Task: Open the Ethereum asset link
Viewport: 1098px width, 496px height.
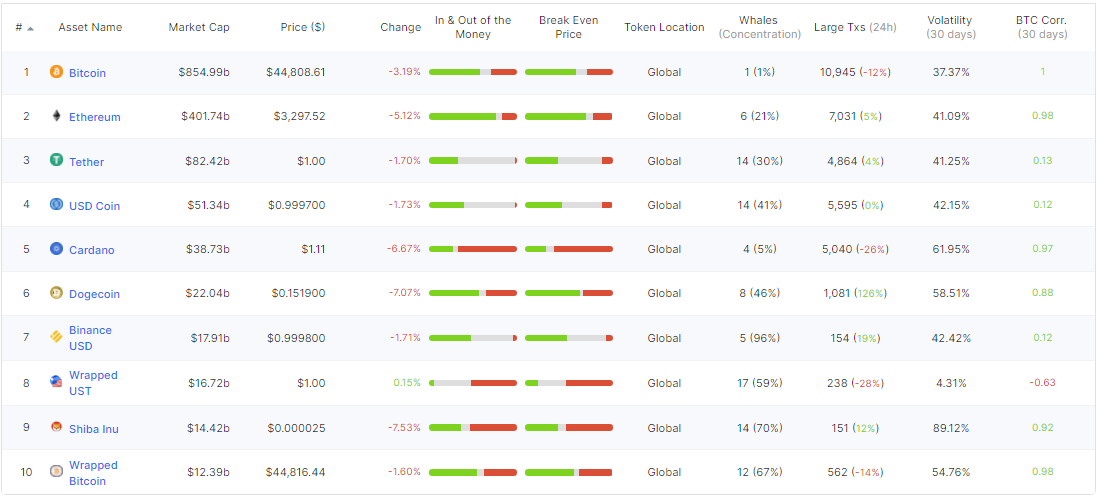Action: click(95, 117)
